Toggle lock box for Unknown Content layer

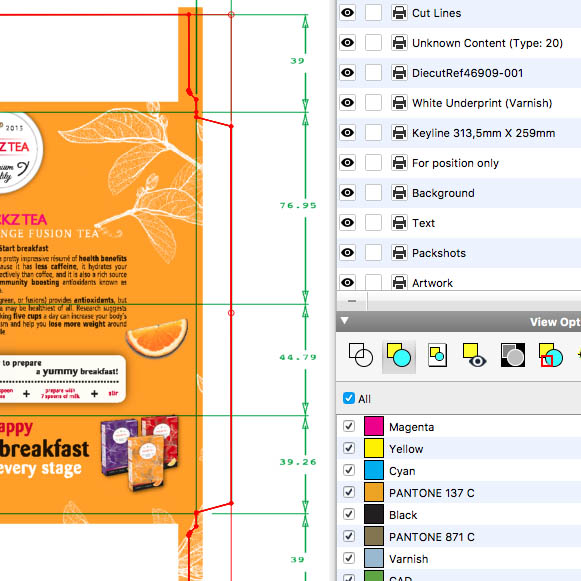tap(373, 43)
